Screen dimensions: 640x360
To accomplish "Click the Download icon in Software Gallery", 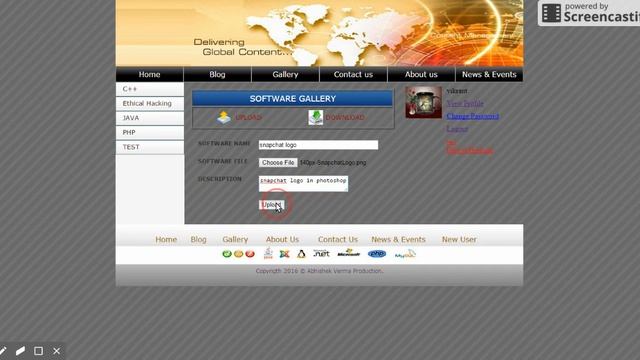I will coord(316,118).
